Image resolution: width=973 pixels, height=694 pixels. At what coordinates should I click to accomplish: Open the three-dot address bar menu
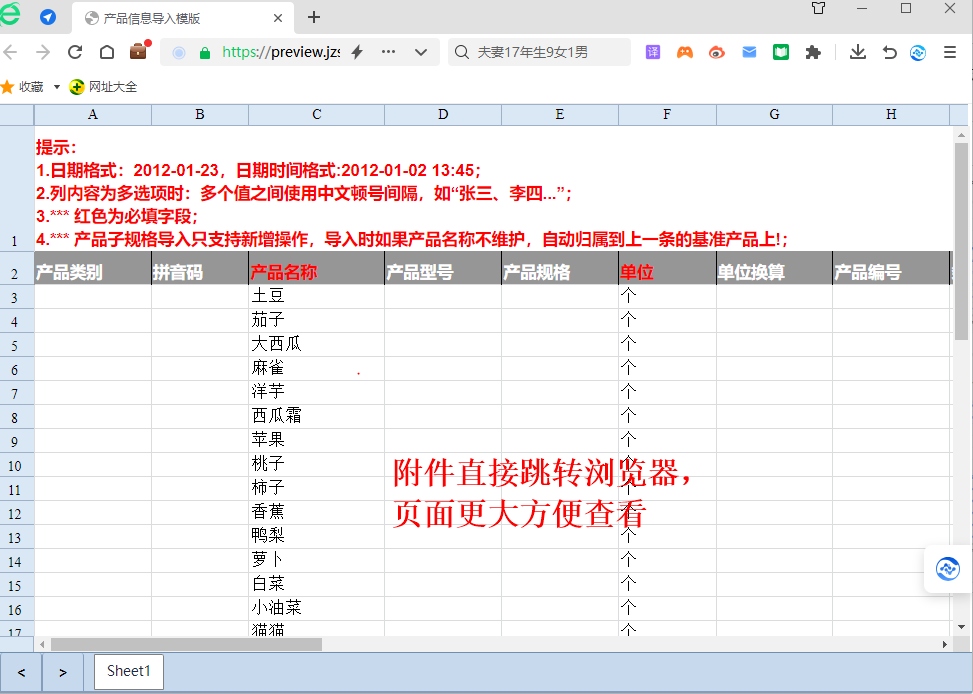tap(388, 52)
